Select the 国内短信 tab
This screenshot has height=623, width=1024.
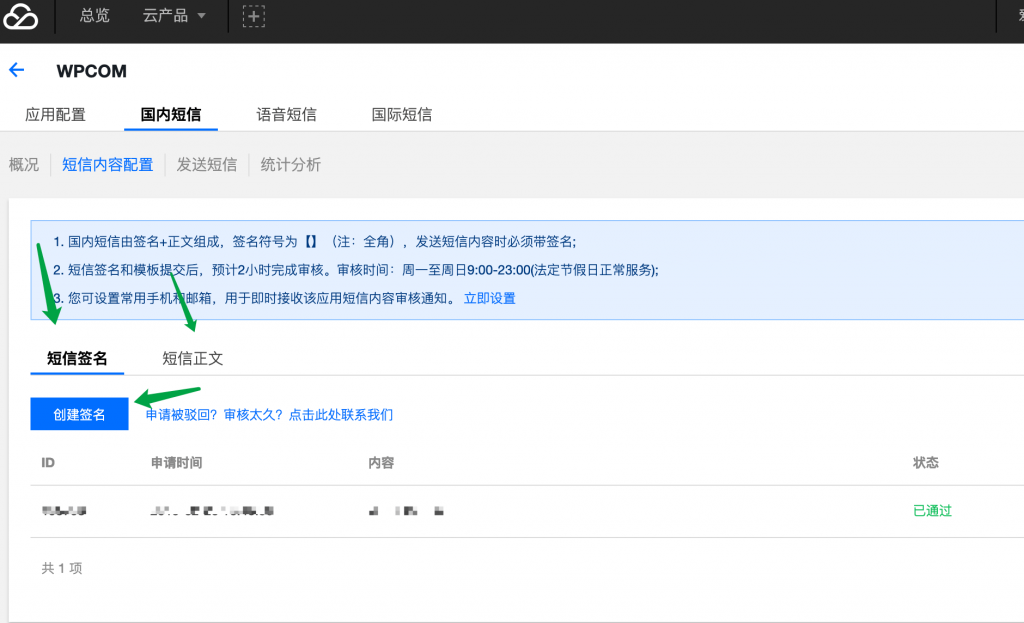click(170, 114)
